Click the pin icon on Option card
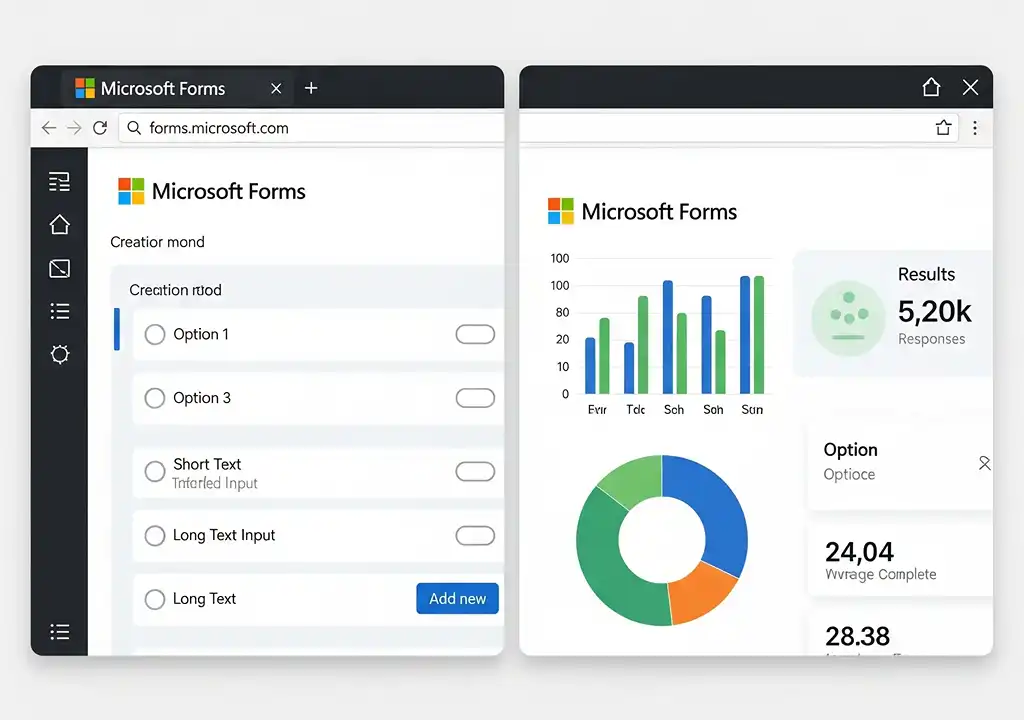 [x=984, y=463]
